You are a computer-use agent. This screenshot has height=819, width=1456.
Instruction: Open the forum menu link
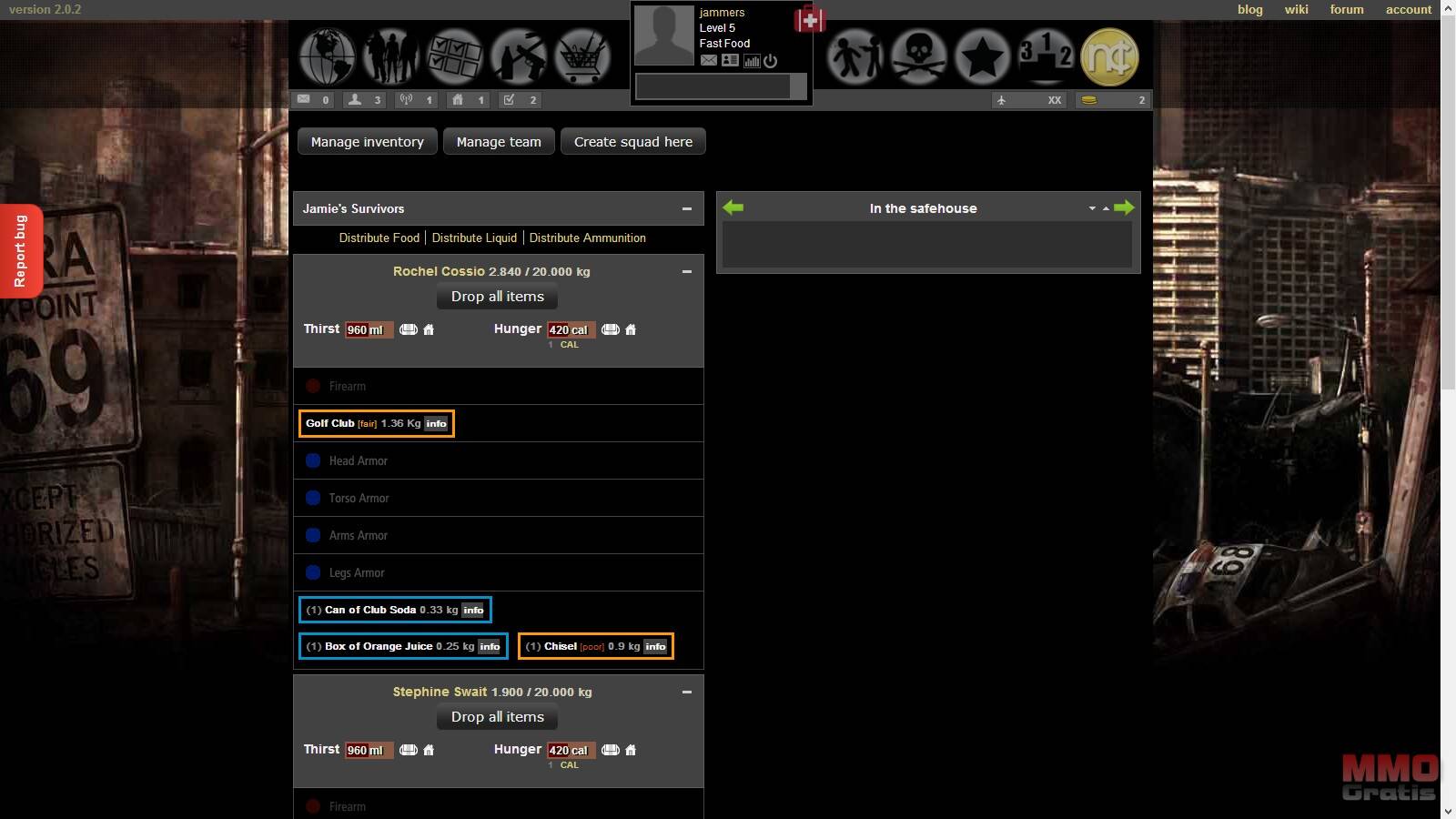pos(1346,9)
